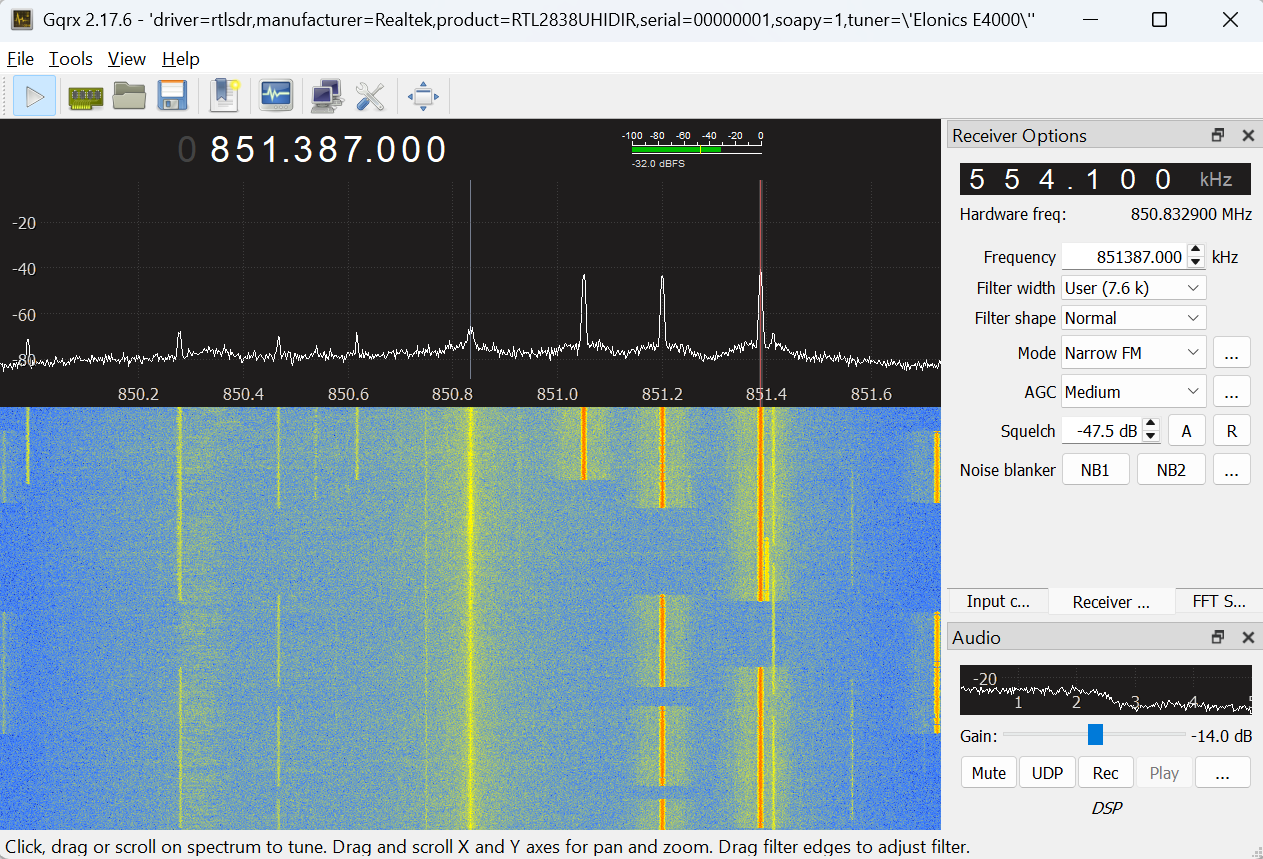Toggle the NB1 noise blanker
The width and height of the screenshot is (1263, 859).
pyautogui.click(x=1095, y=470)
